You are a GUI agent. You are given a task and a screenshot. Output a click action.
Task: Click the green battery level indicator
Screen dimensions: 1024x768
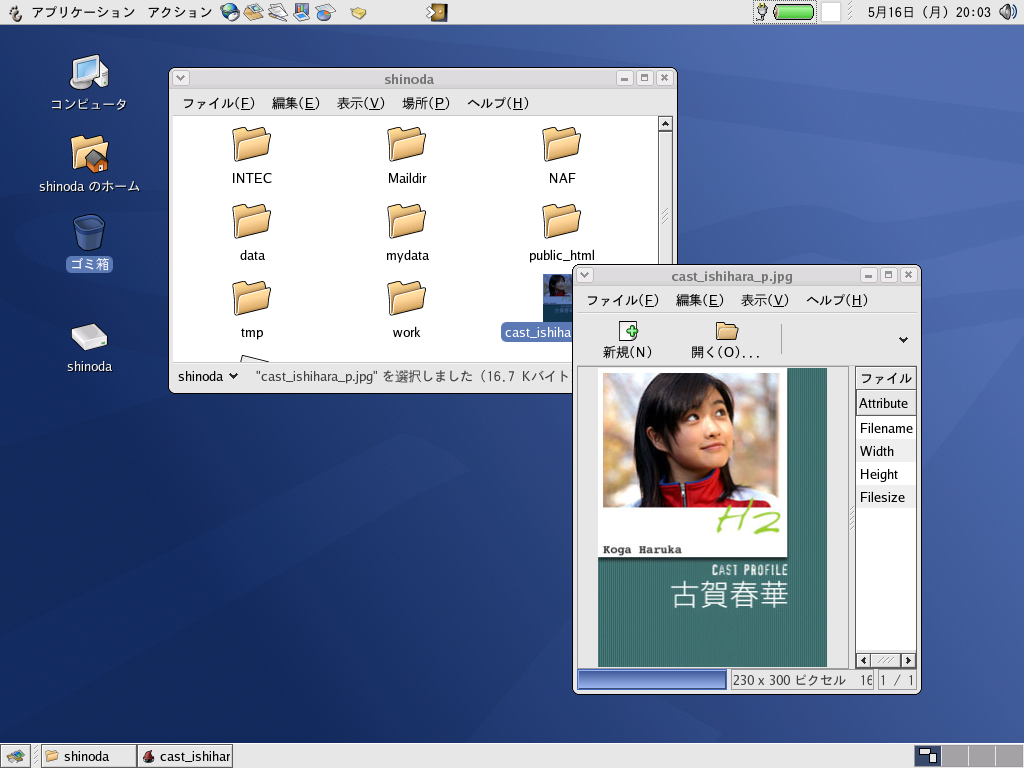point(793,12)
